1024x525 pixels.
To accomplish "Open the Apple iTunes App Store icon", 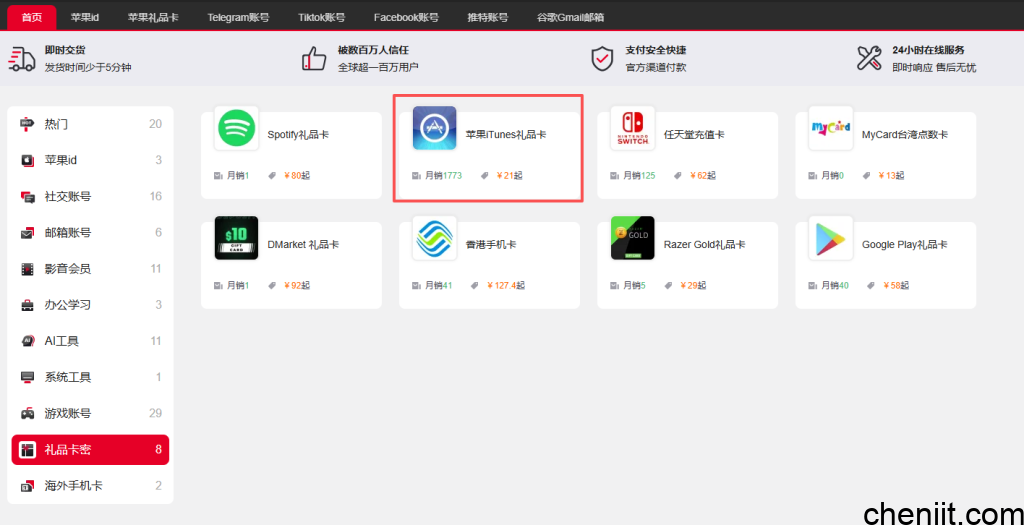I will 434,128.
